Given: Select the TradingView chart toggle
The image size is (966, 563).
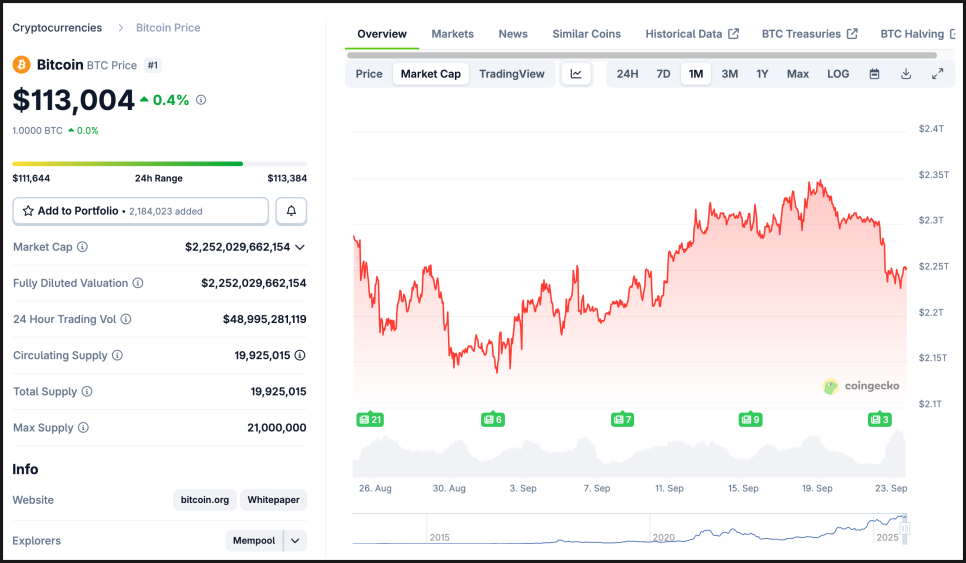Looking at the screenshot, I should [x=511, y=74].
